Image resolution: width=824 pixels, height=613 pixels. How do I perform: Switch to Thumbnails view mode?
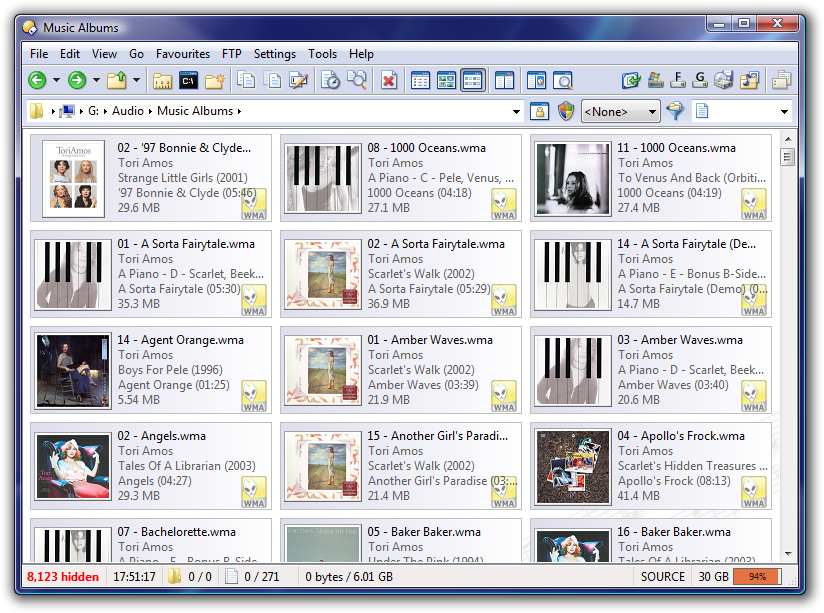tap(446, 80)
